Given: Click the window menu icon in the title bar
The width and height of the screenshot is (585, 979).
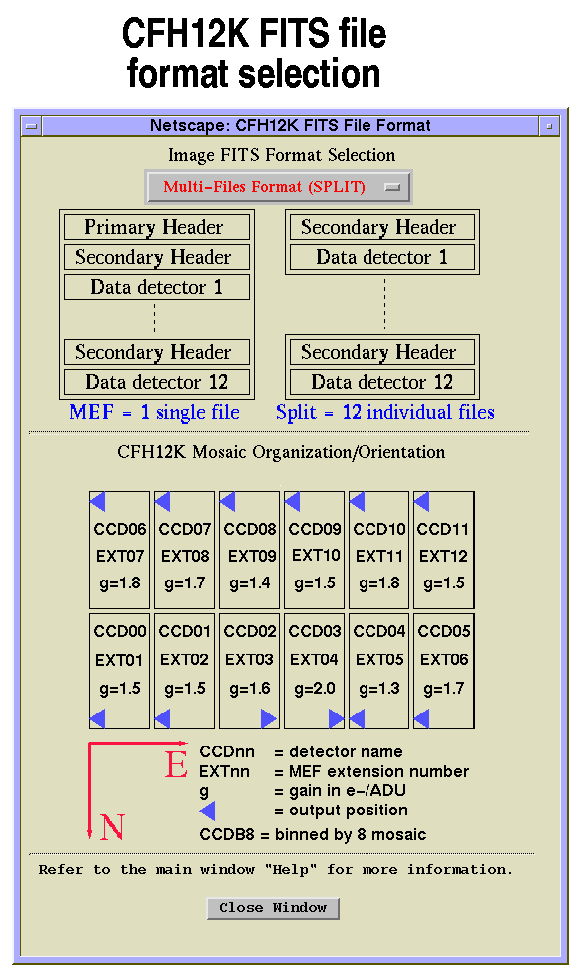Looking at the screenshot, I should click(31, 126).
